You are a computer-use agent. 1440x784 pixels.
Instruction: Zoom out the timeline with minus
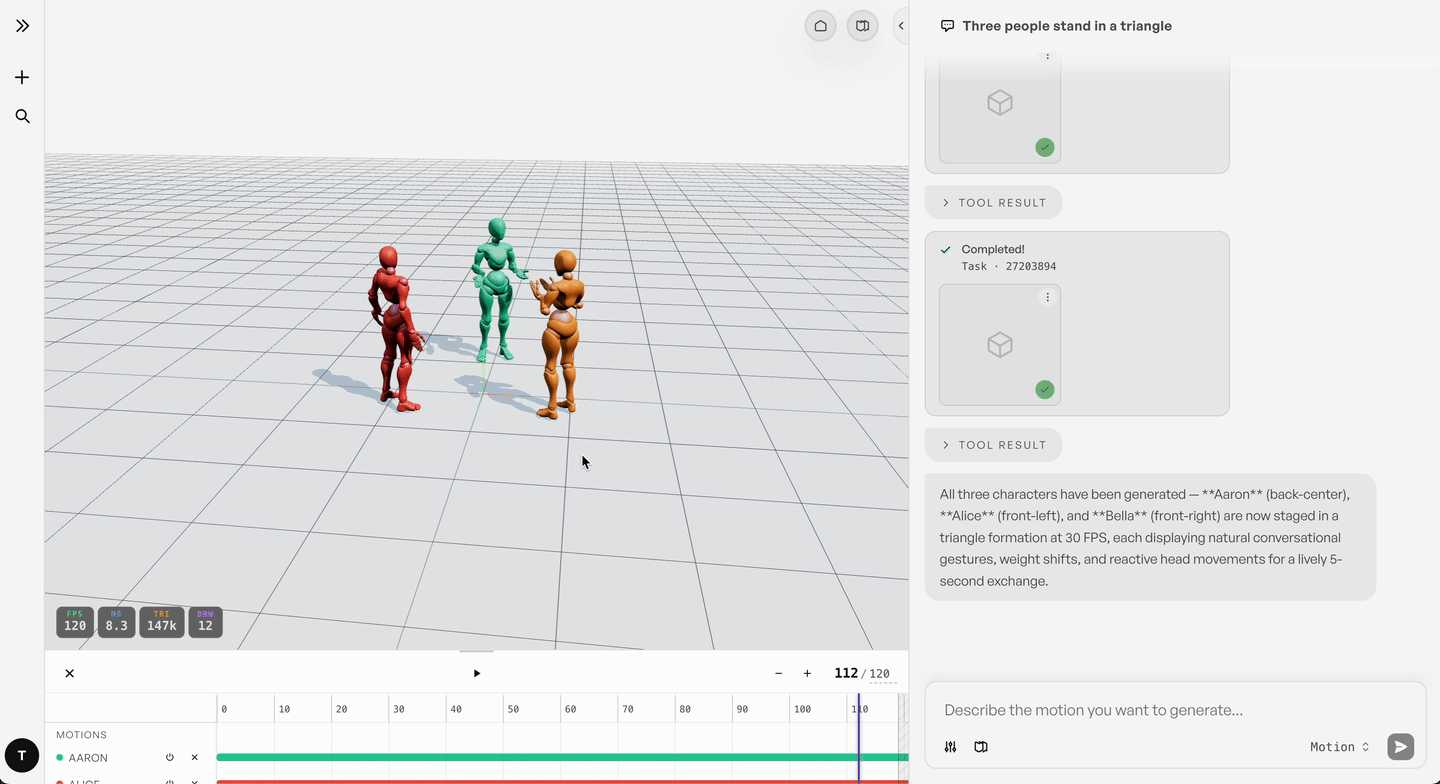tap(778, 673)
